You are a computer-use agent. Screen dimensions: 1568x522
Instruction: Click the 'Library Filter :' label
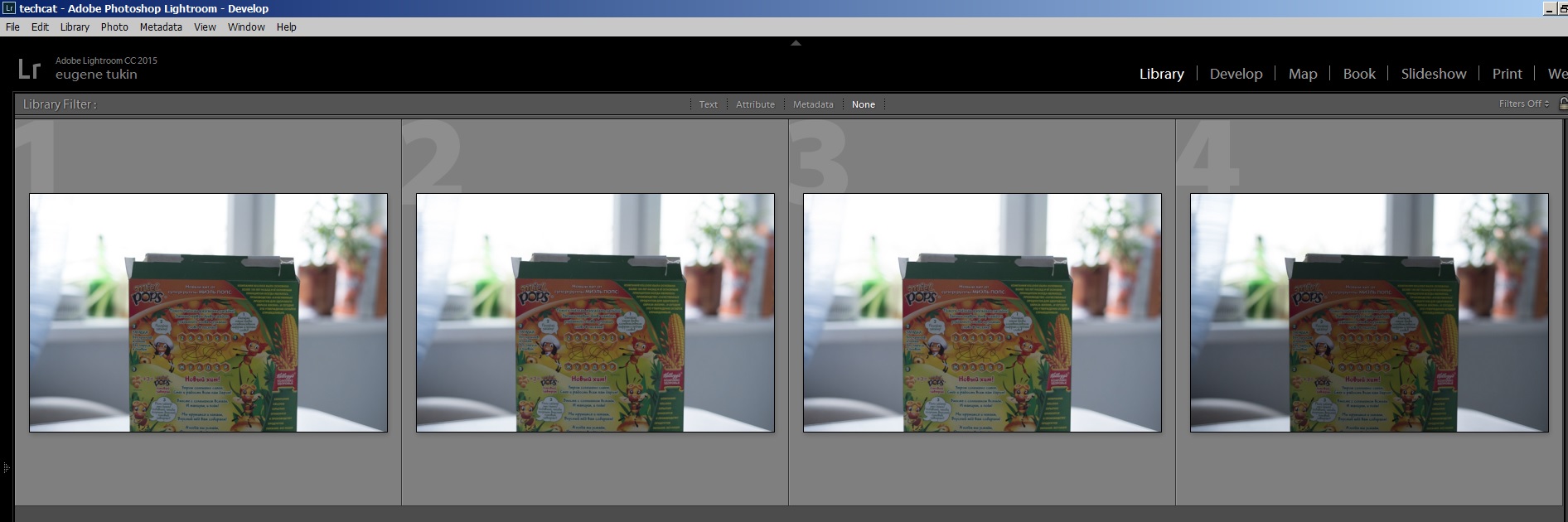(60, 104)
